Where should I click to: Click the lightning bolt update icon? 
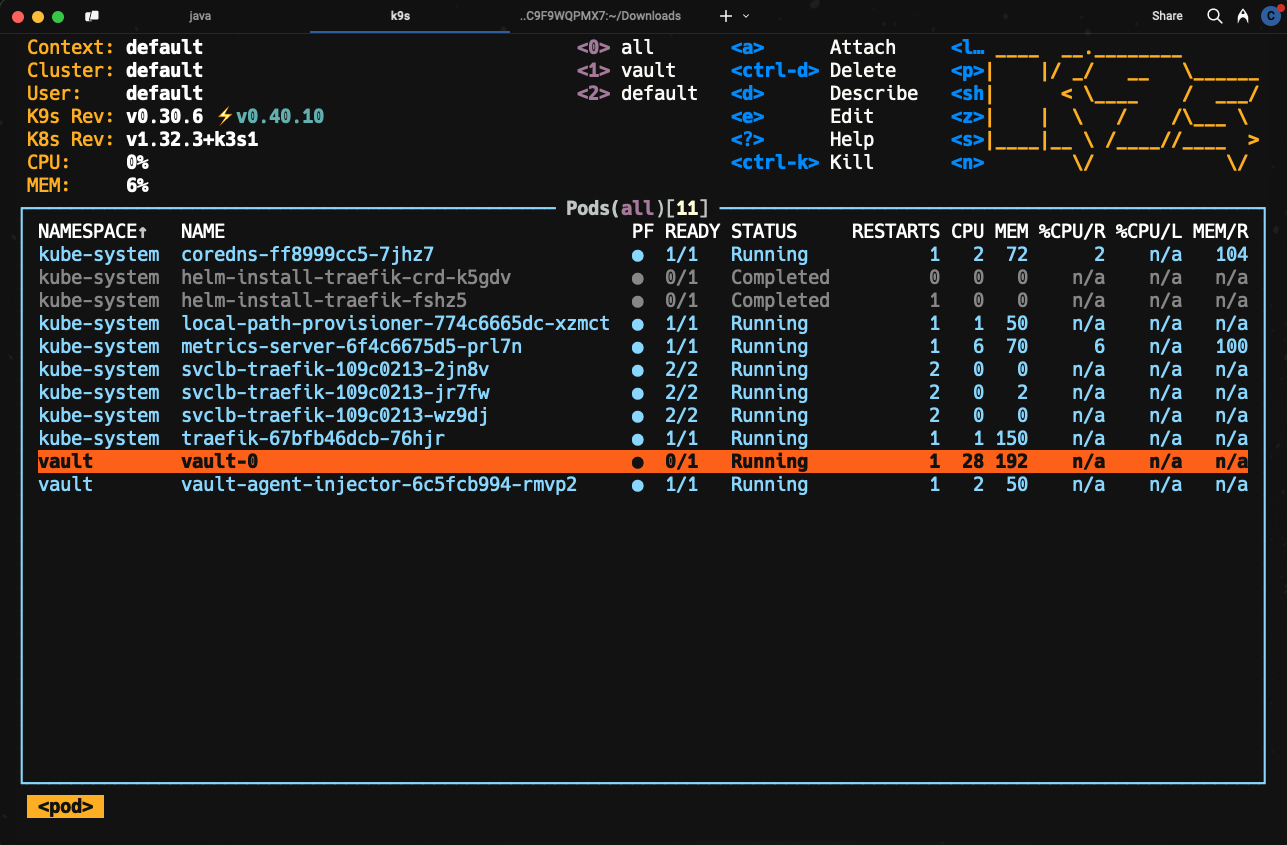point(225,116)
